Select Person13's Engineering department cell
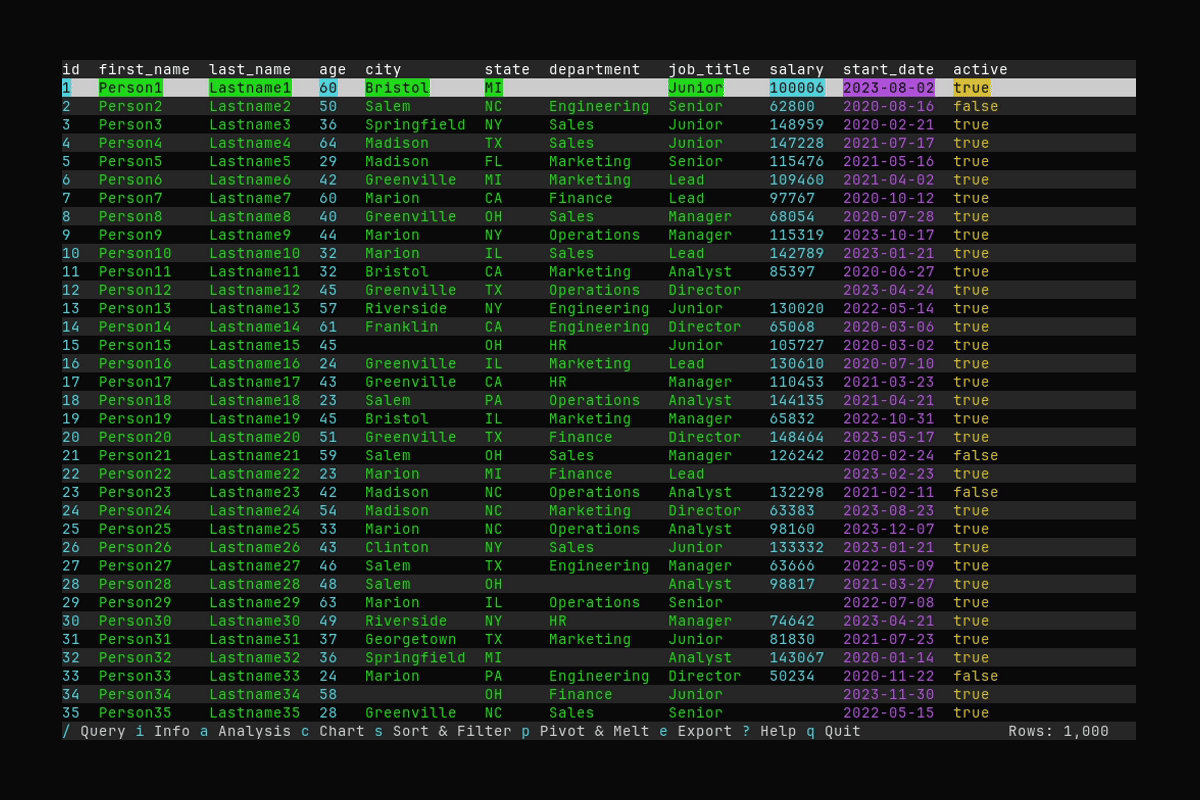The height and width of the screenshot is (800, 1200). 599,308
